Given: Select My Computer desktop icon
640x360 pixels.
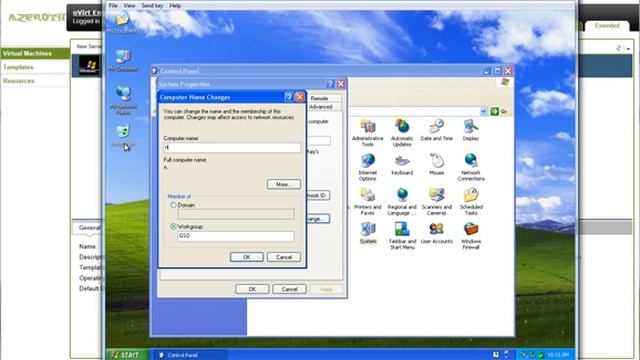Looking at the screenshot, I should coord(123,60).
